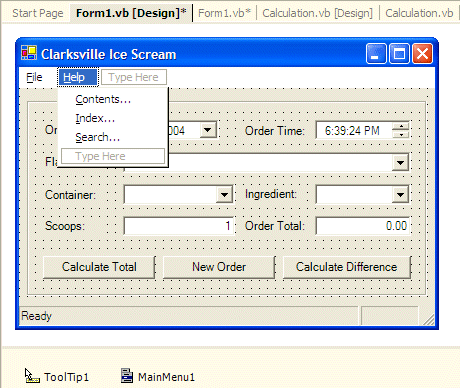
Task: Switch to the Start Page tab
Action: coord(38,13)
